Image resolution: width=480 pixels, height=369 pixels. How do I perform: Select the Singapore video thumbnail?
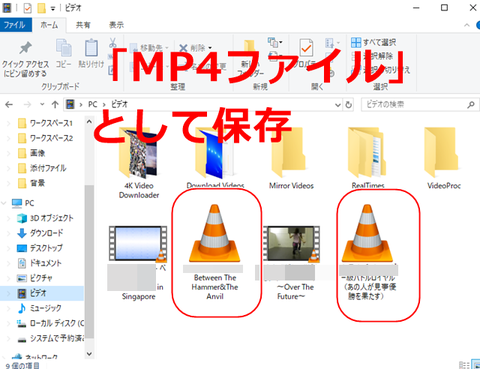pos(138,243)
